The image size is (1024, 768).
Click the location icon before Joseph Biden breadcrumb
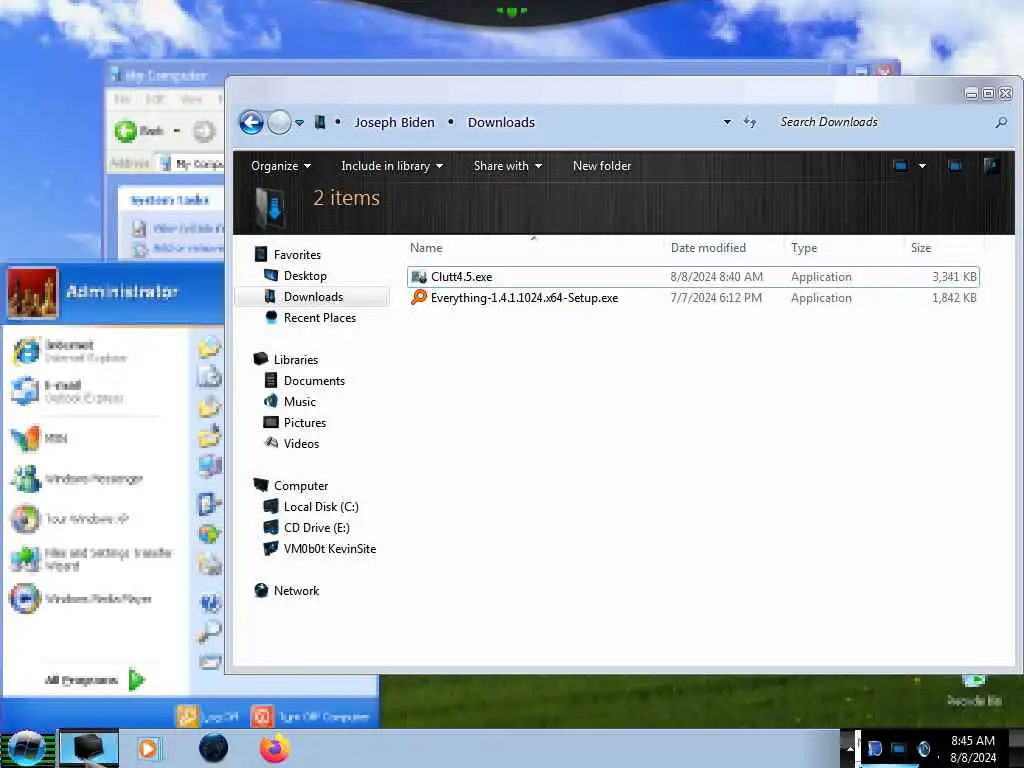coord(319,122)
